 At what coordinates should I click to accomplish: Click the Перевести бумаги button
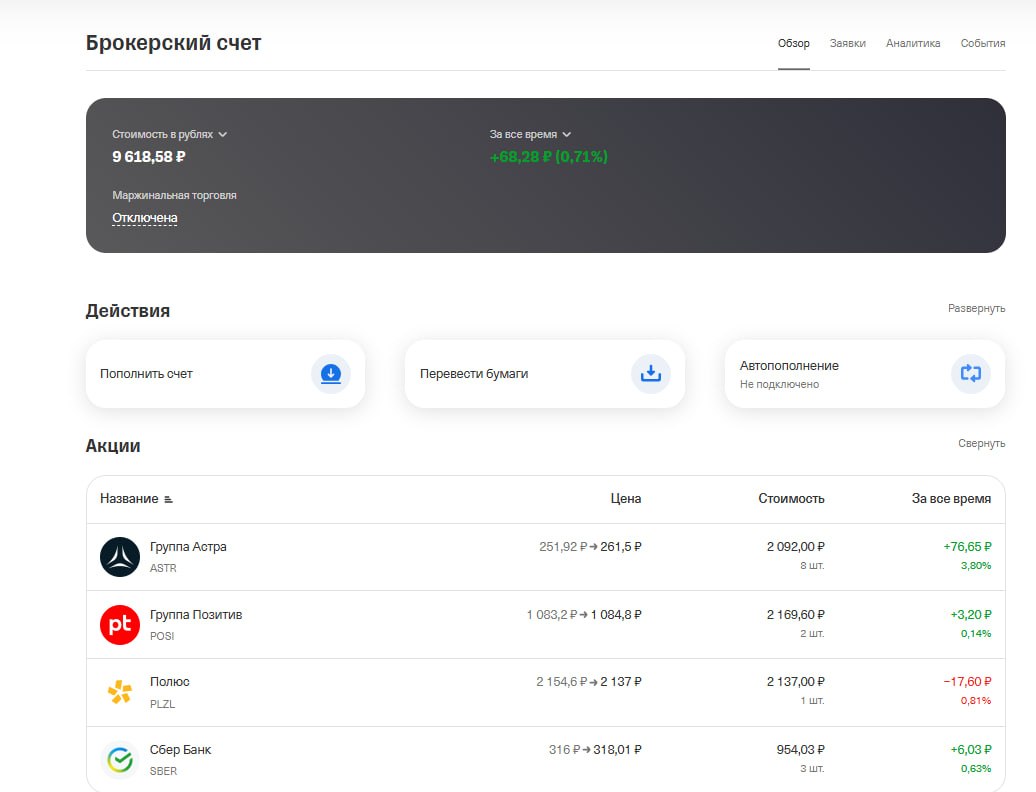[545, 374]
